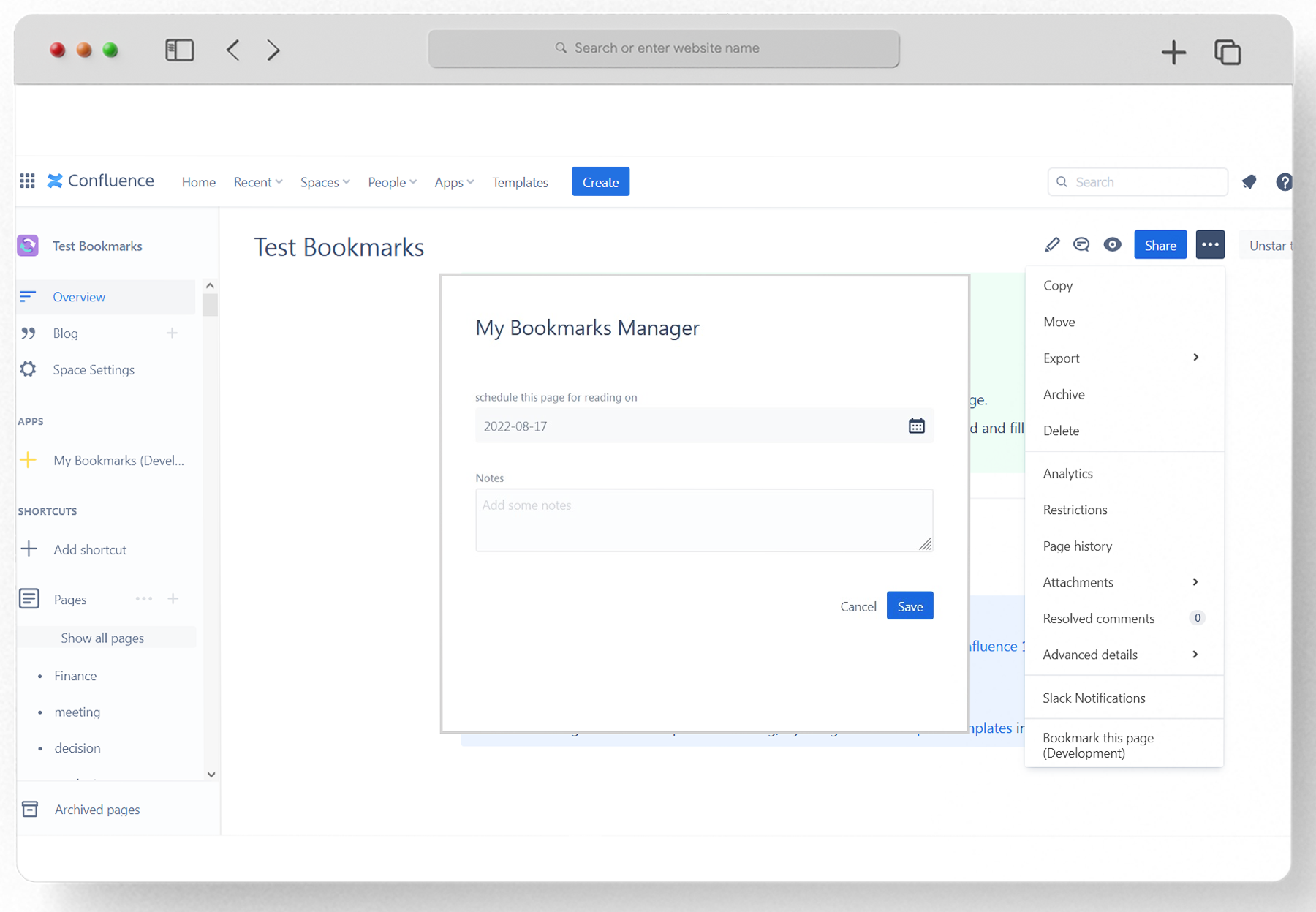The image size is (1316, 912).
Task: Click the Test Bookmarks space avatar
Action: (x=28, y=246)
